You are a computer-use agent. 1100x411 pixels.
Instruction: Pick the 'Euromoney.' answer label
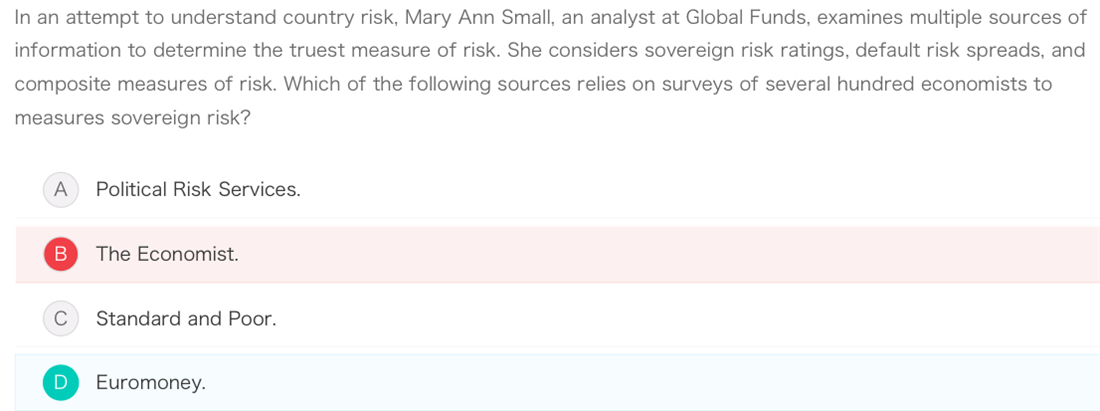coord(152,384)
